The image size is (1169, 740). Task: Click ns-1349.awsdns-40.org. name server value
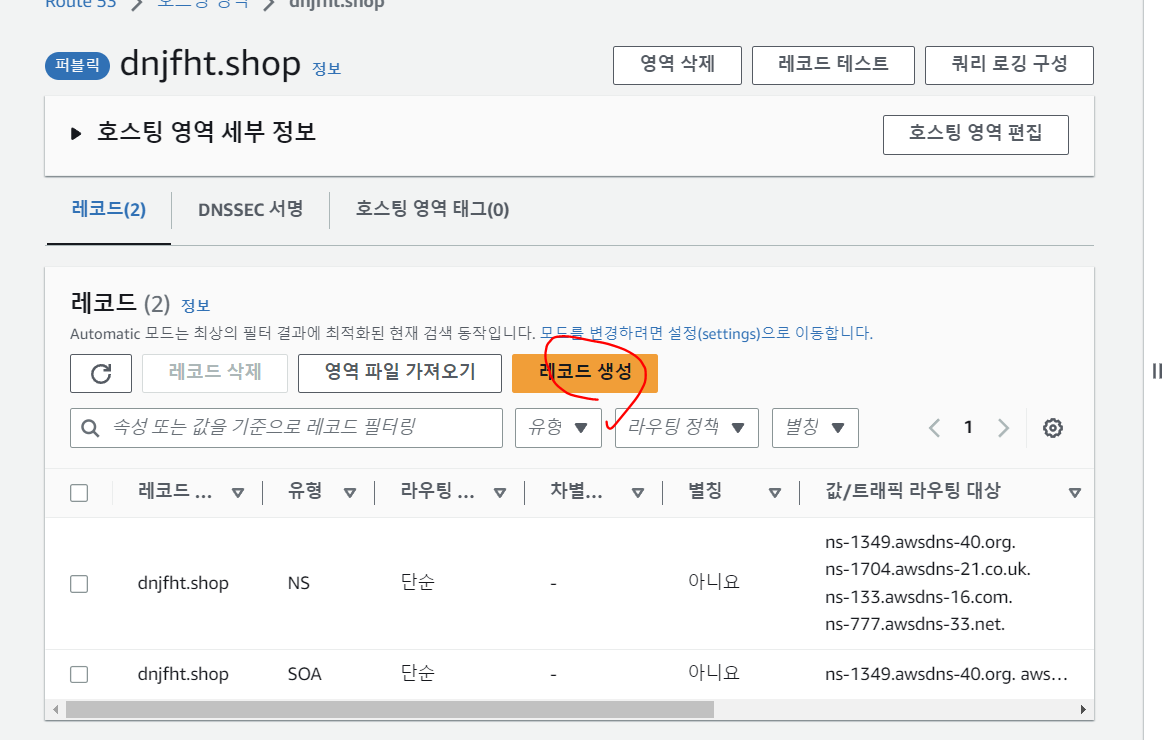tap(921, 542)
